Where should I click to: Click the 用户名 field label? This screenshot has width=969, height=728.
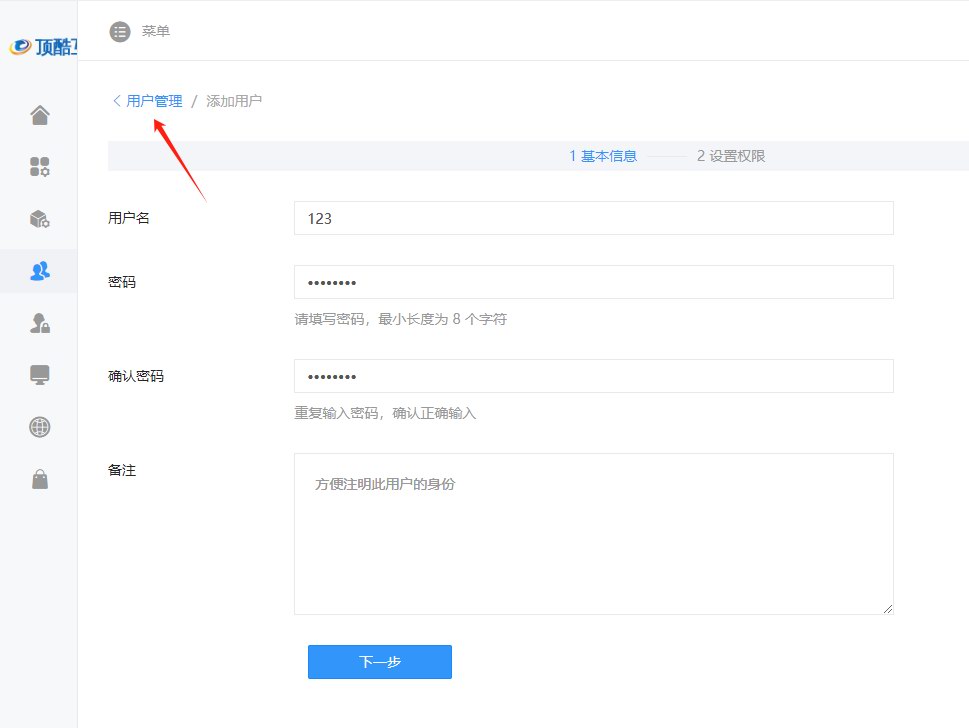129,218
